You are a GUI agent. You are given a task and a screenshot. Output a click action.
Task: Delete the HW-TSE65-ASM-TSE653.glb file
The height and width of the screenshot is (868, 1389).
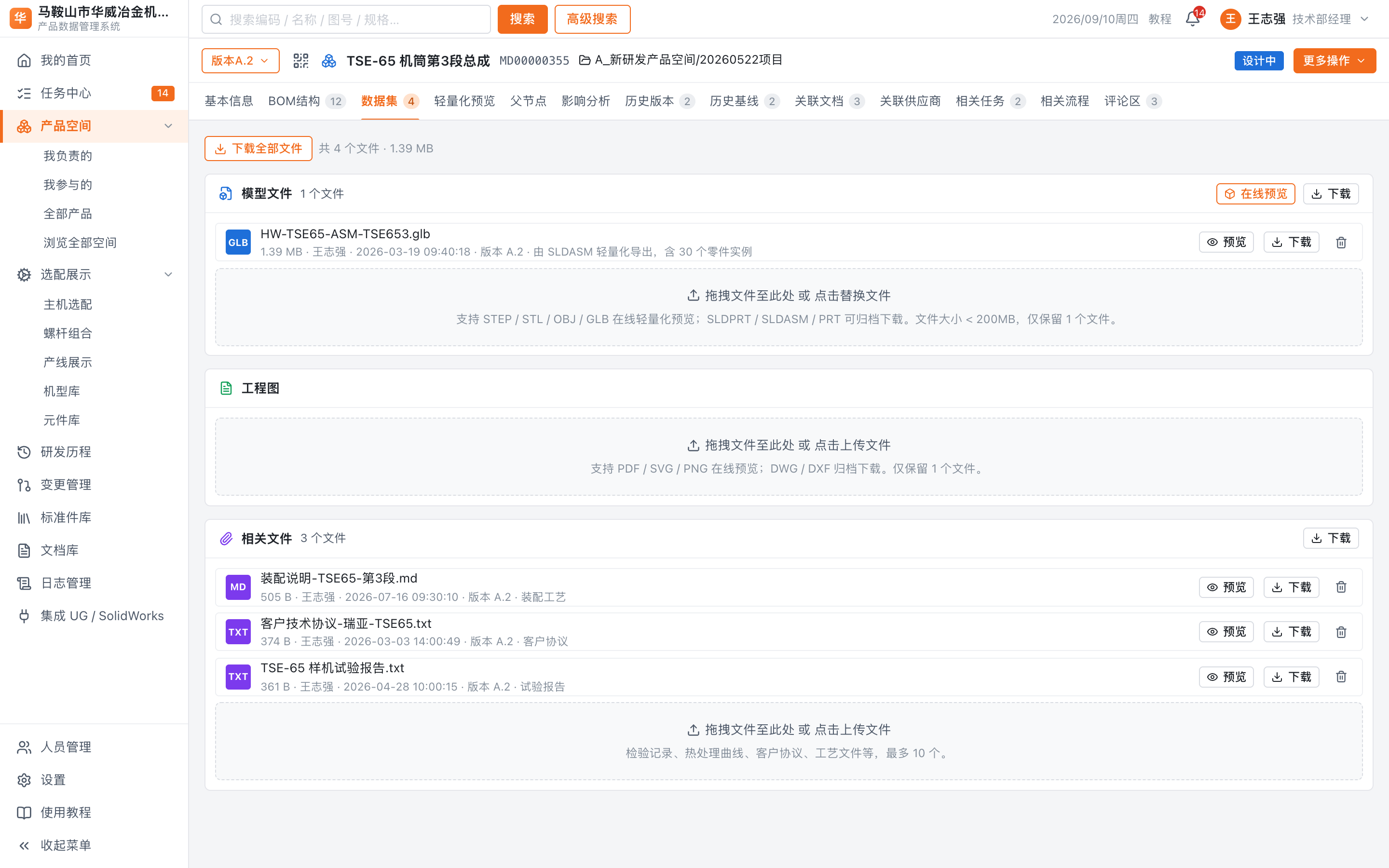[x=1341, y=242]
